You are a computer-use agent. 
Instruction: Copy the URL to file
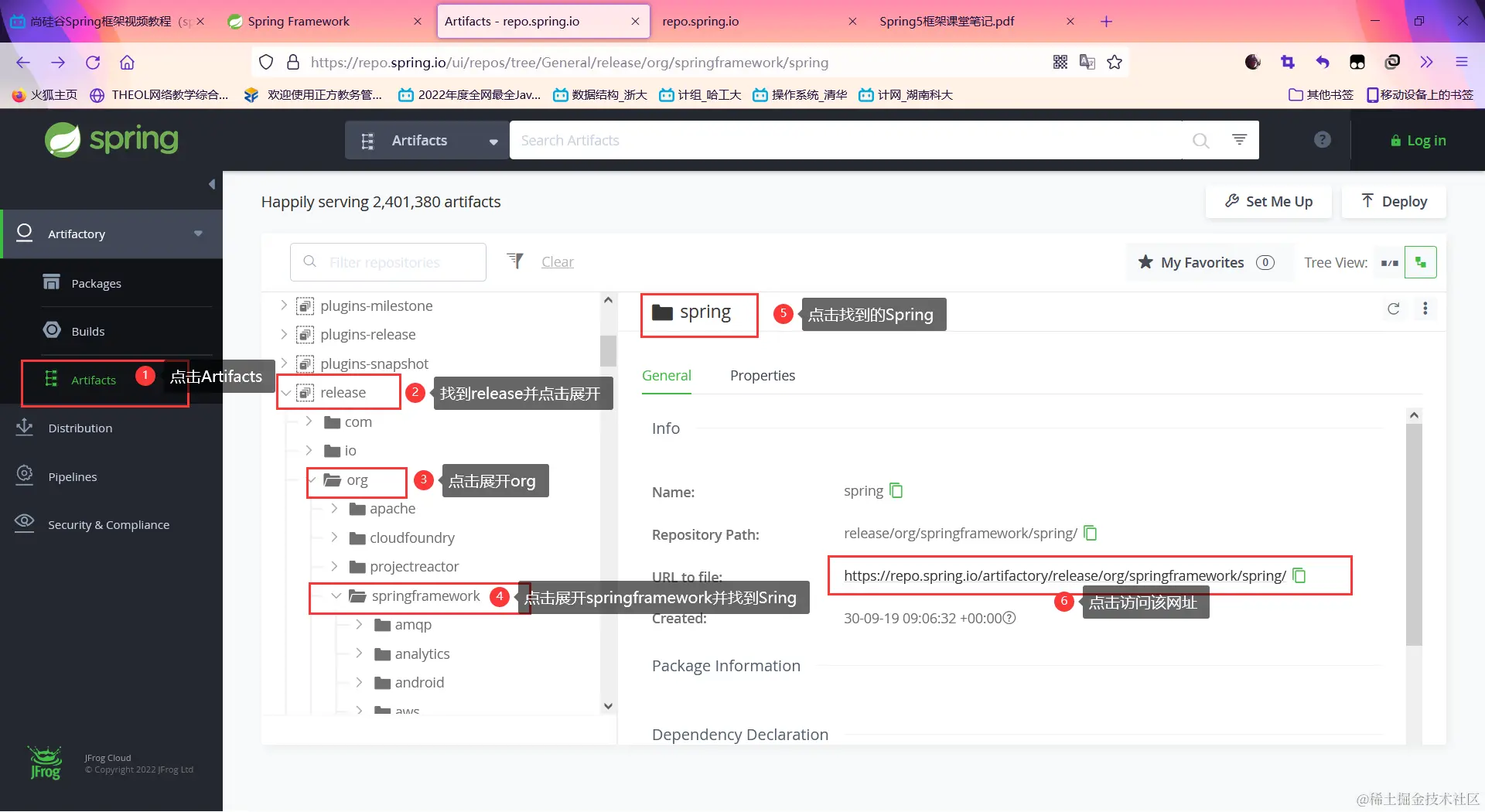(x=1299, y=575)
